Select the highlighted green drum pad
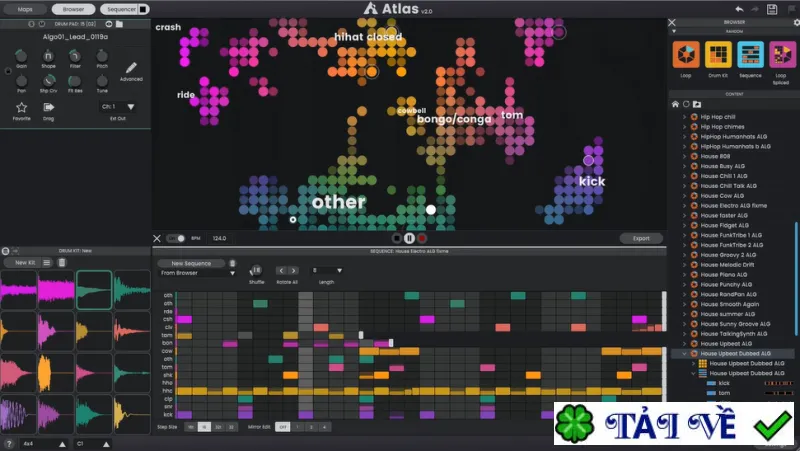This screenshot has width=800, height=451. [x=94, y=290]
